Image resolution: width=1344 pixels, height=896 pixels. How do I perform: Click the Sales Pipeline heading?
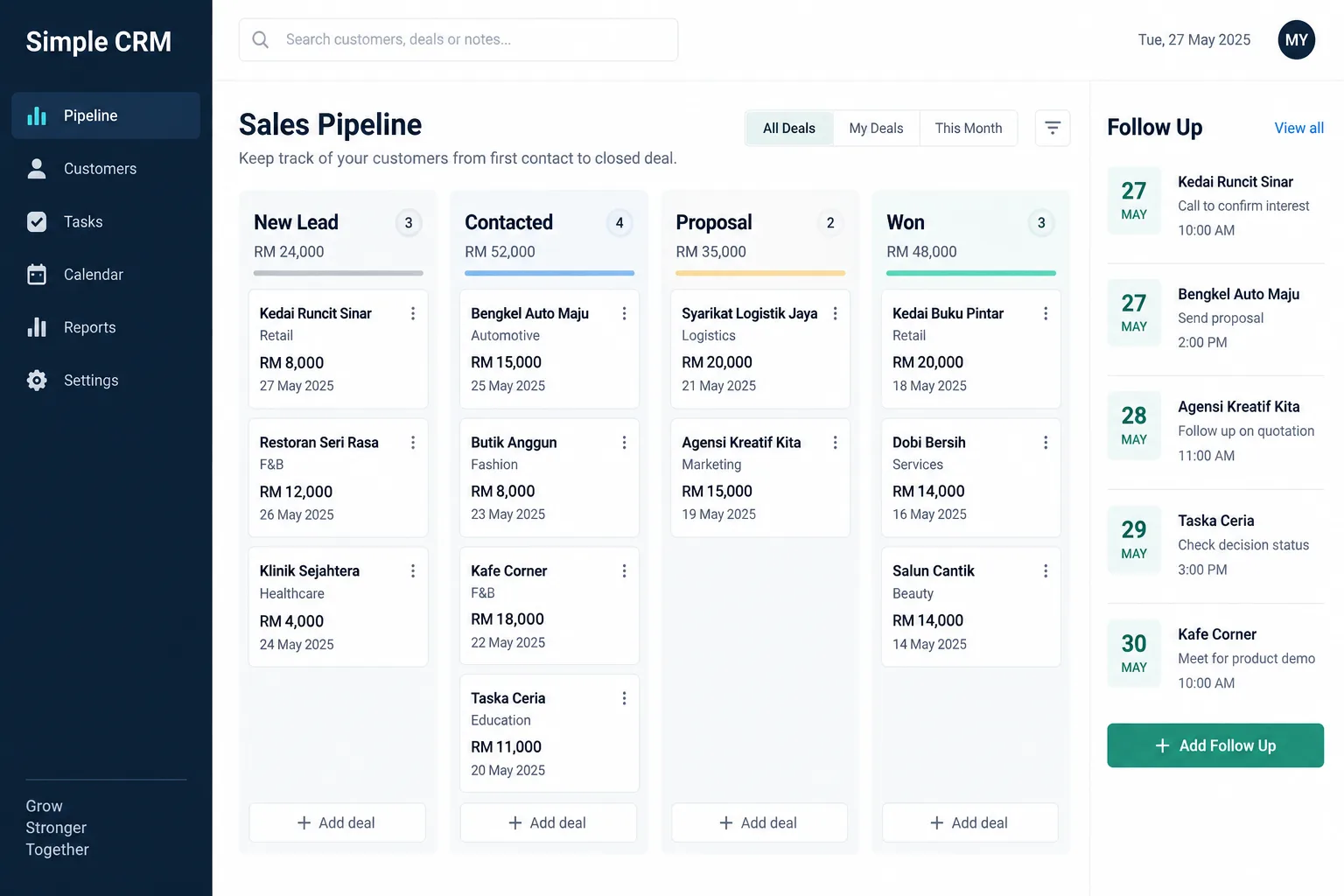click(331, 125)
